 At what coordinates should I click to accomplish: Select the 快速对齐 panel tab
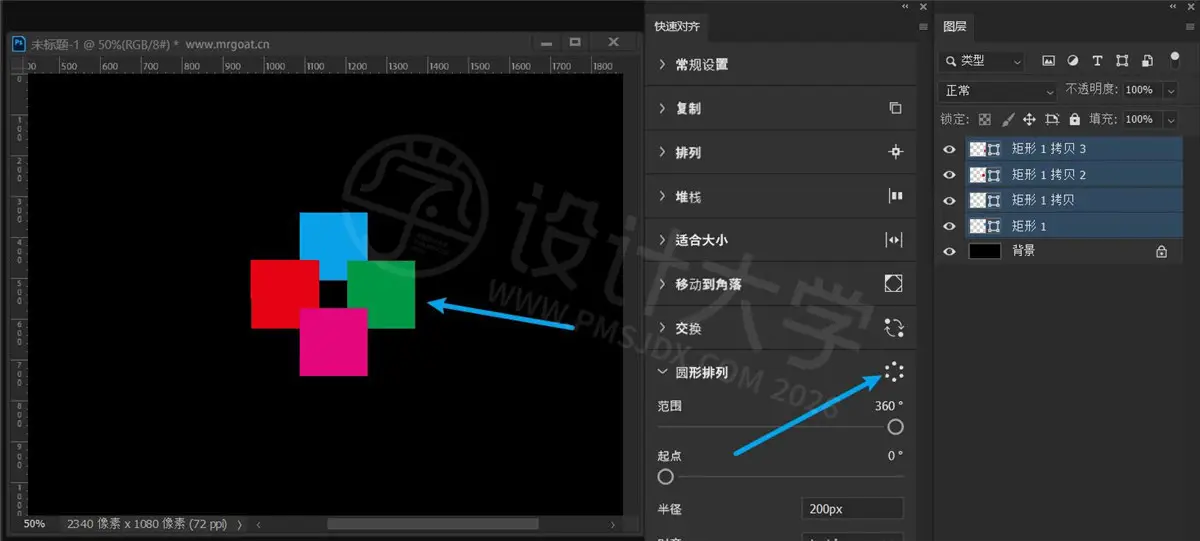point(678,27)
